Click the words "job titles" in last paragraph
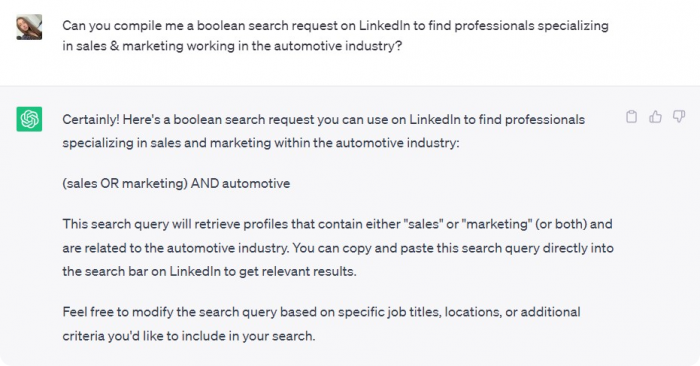 pyautogui.click(x=414, y=312)
